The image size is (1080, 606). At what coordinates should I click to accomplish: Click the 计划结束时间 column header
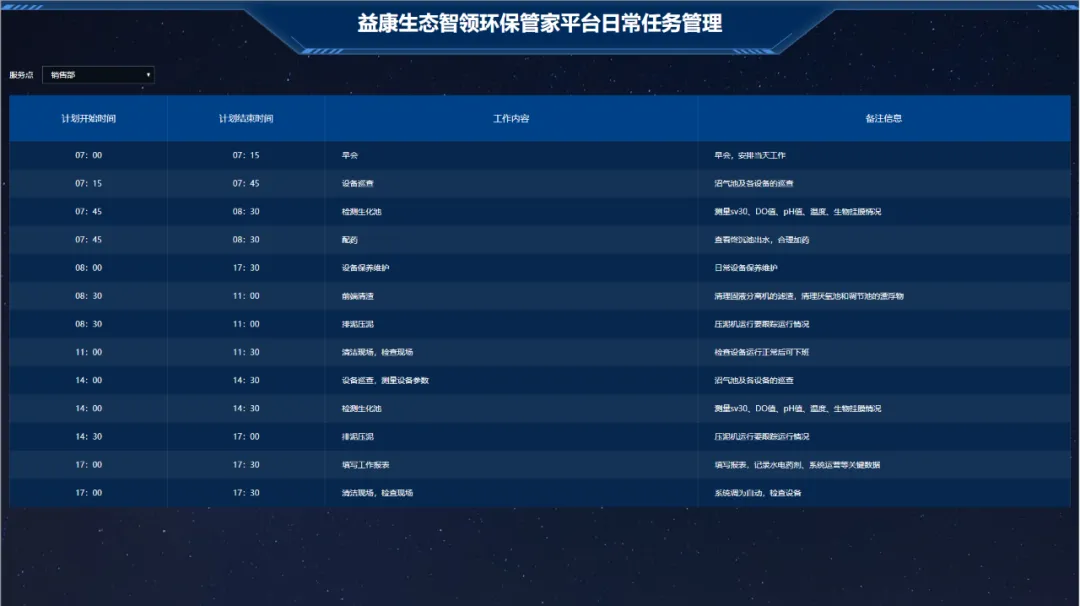pos(246,119)
